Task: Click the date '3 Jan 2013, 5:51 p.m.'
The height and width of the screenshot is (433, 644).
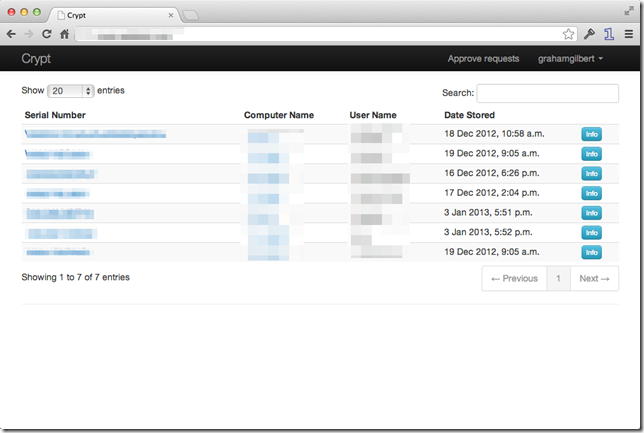Action: click(488, 212)
